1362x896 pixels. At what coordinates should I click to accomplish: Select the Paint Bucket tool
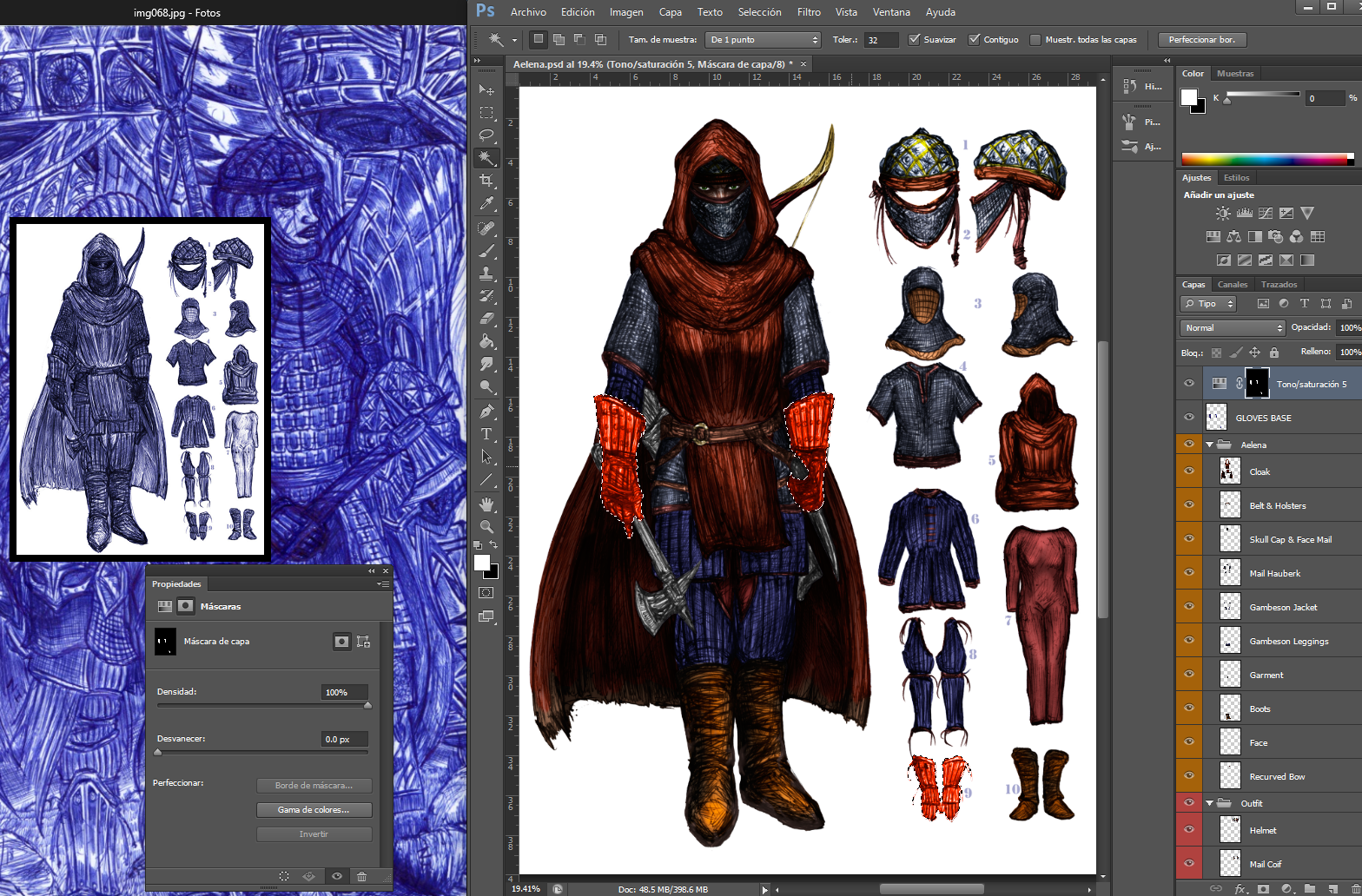(486, 341)
